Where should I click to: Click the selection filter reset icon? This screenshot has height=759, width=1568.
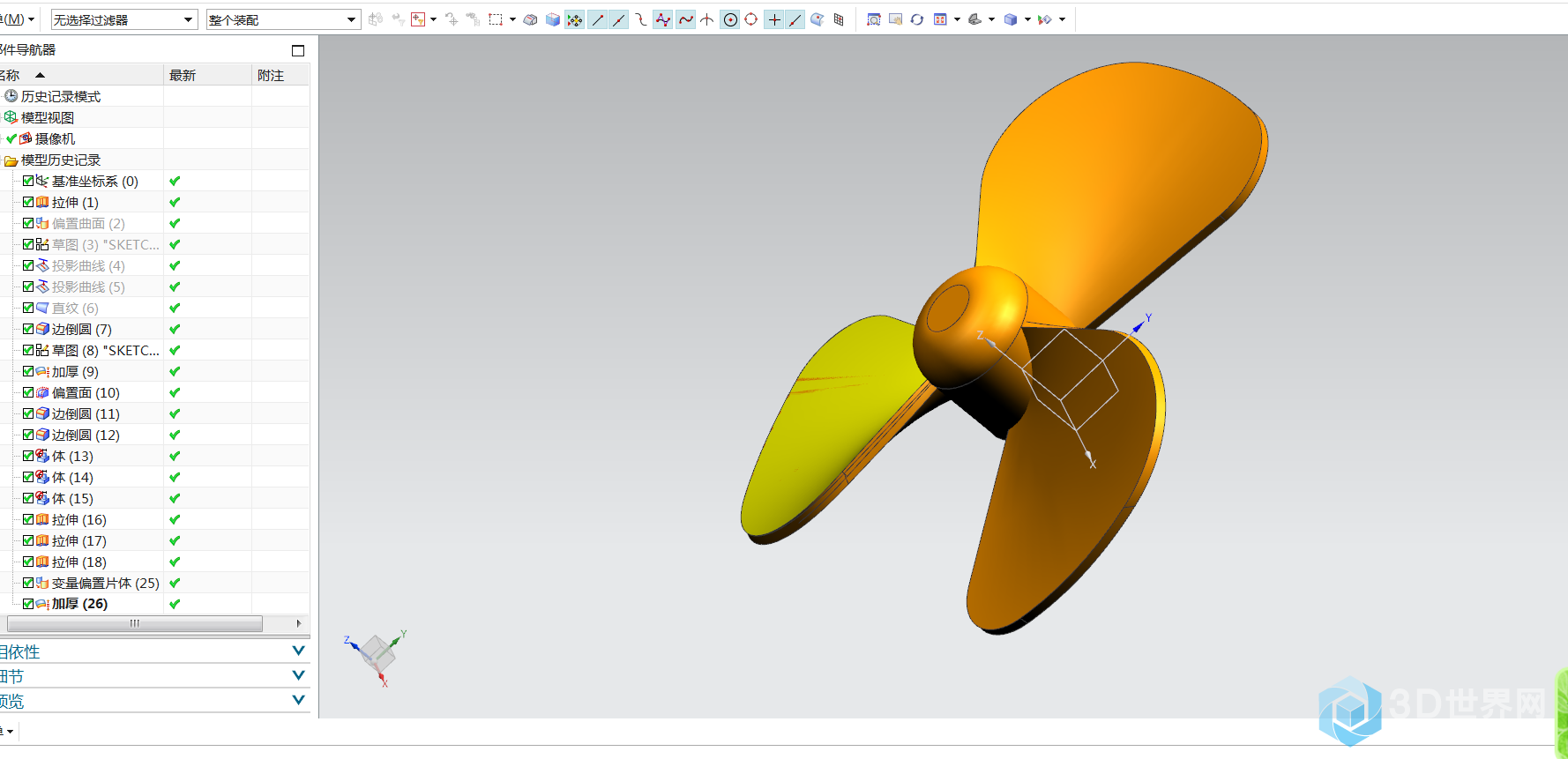click(x=399, y=19)
